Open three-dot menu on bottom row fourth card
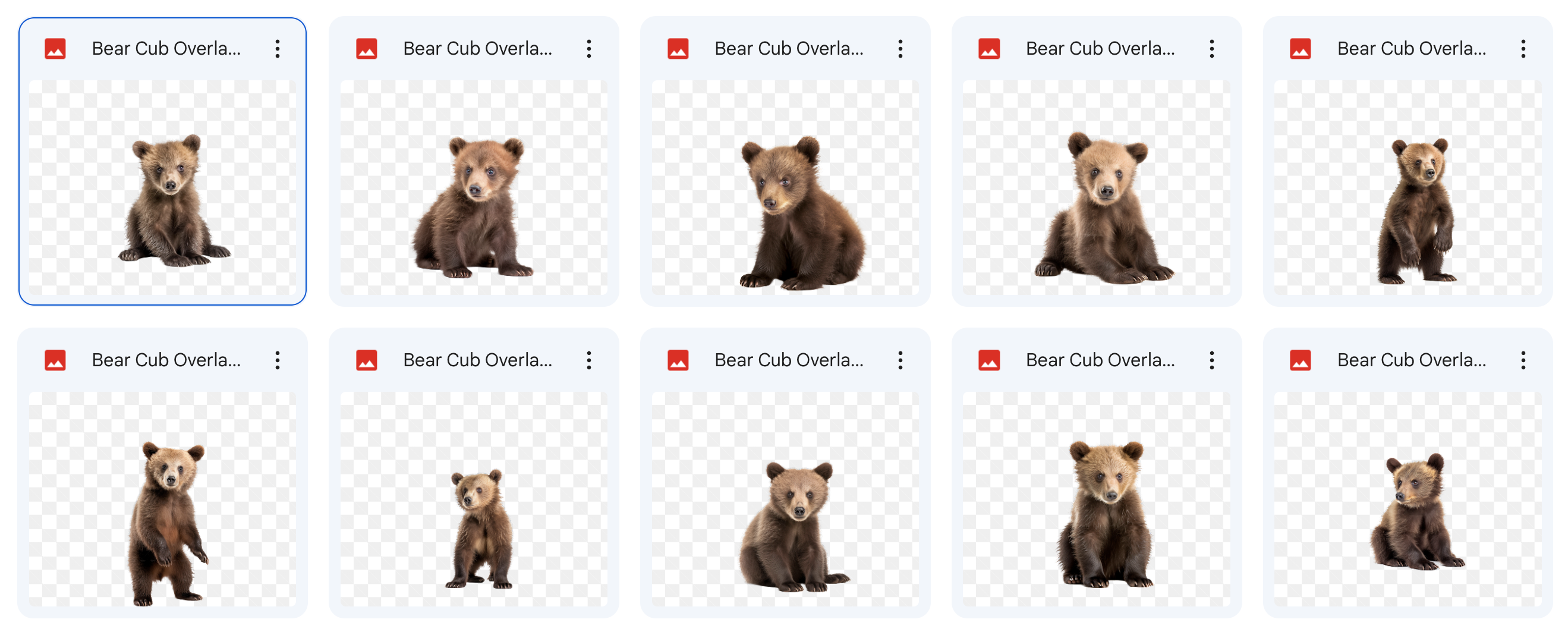This screenshot has height=635, width=1568. tap(1211, 360)
